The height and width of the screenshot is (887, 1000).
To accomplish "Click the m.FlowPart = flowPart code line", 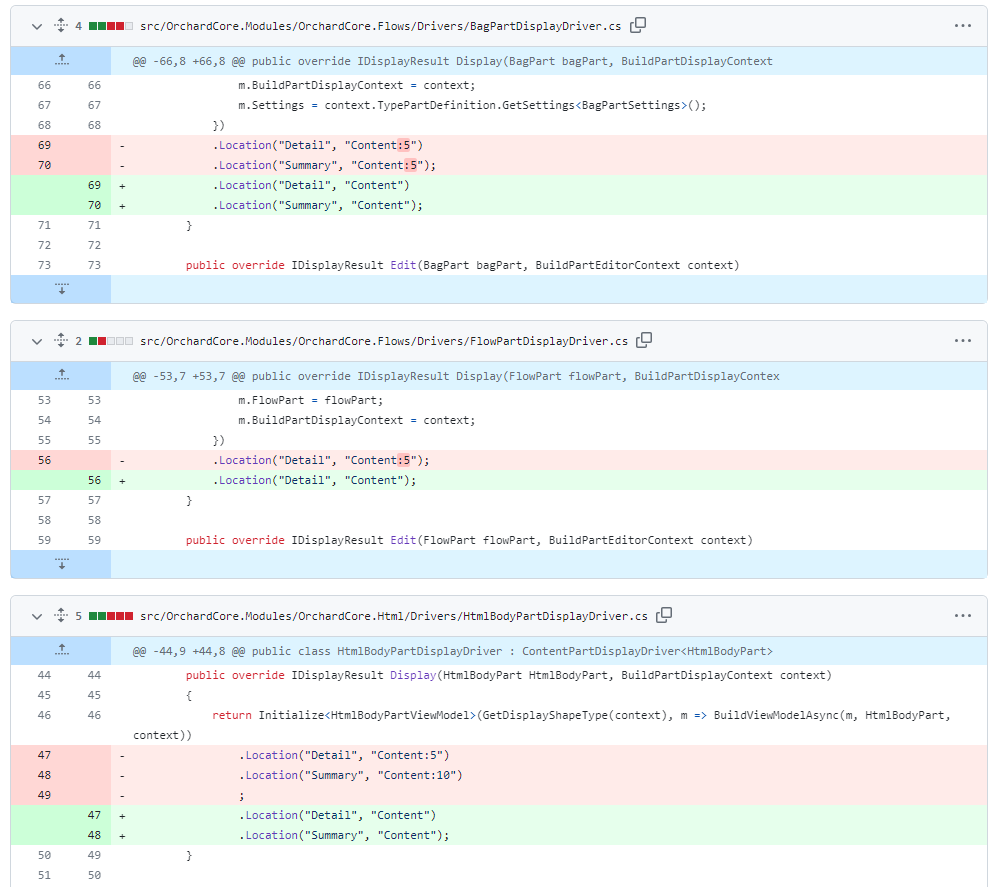I will (311, 400).
